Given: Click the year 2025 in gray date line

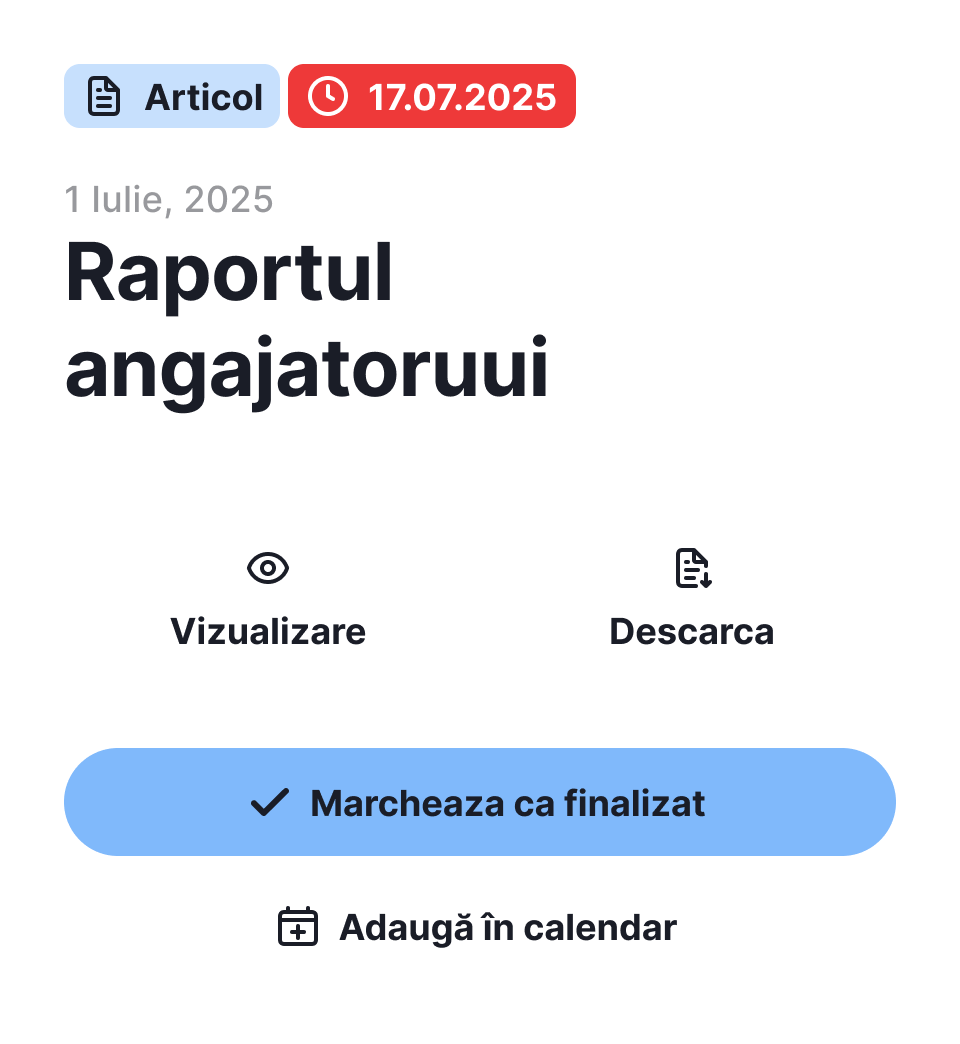Looking at the screenshot, I should tap(229, 200).
